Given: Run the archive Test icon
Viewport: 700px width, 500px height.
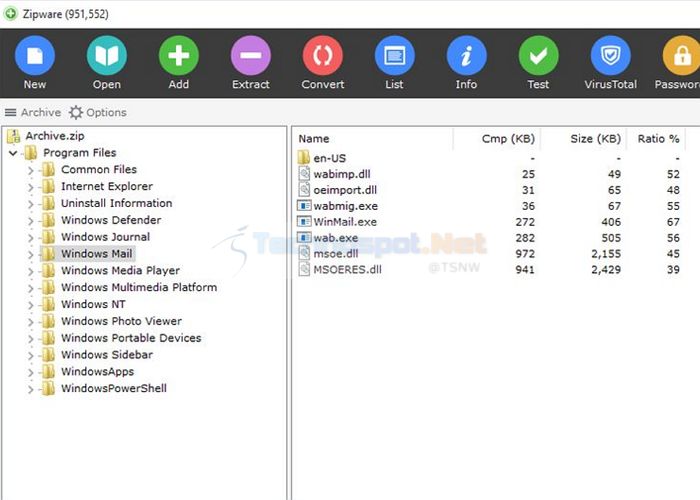Looking at the screenshot, I should click(538, 56).
